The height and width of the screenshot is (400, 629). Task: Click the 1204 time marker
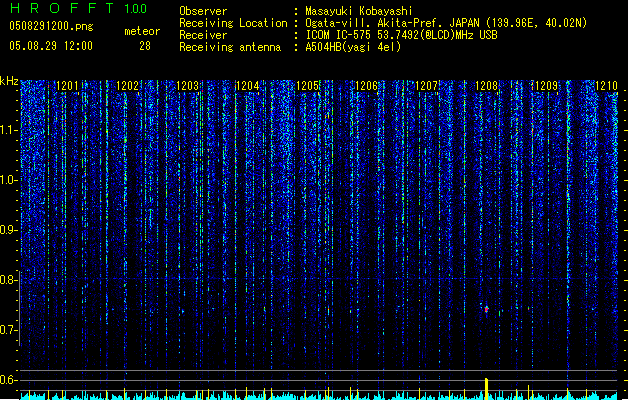click(x=248, y=85)
